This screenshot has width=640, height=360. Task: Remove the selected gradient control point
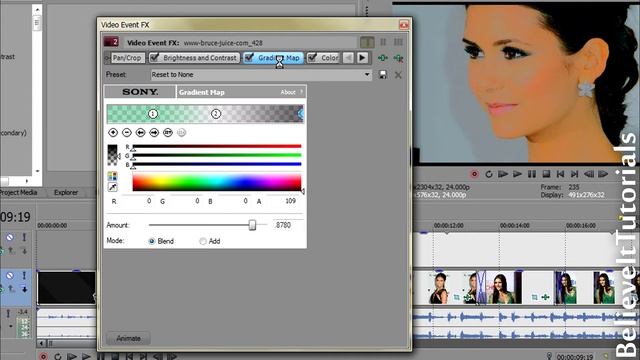pyautogui.click(x=127, y=132)
